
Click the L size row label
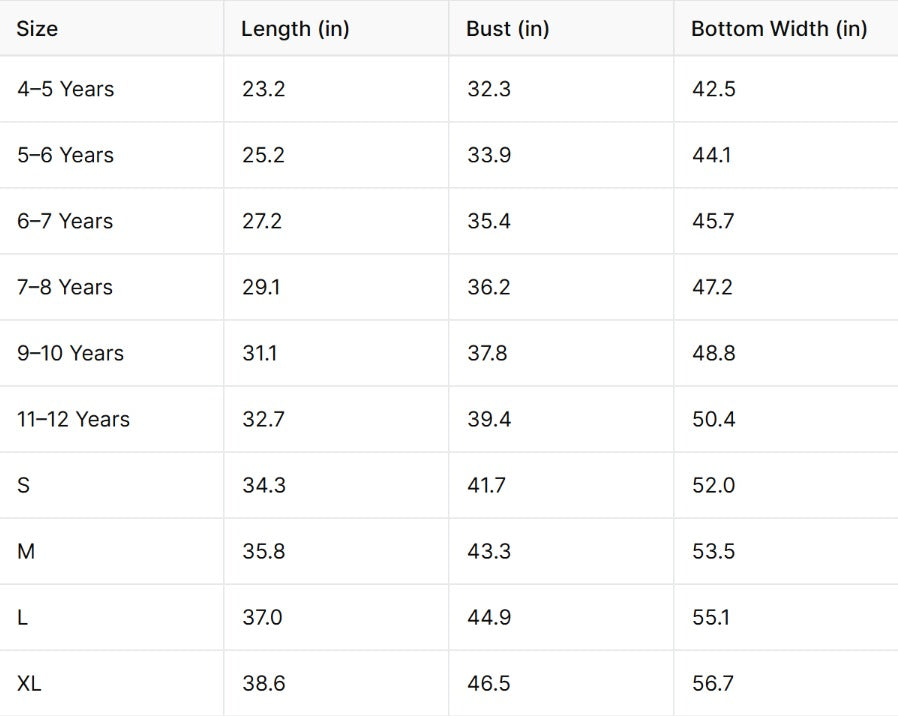coord(22,617)
